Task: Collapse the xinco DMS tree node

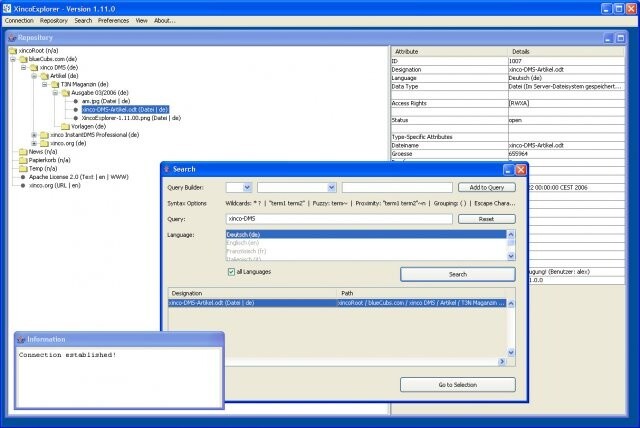Action: coord(24,67)
